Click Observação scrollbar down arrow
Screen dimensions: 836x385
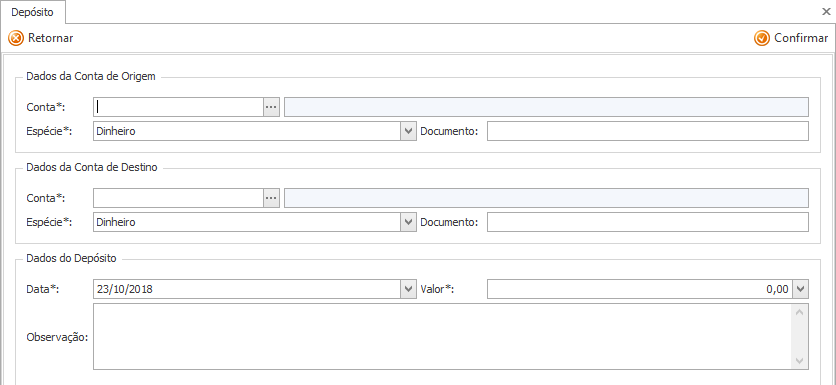pos(799,361)
